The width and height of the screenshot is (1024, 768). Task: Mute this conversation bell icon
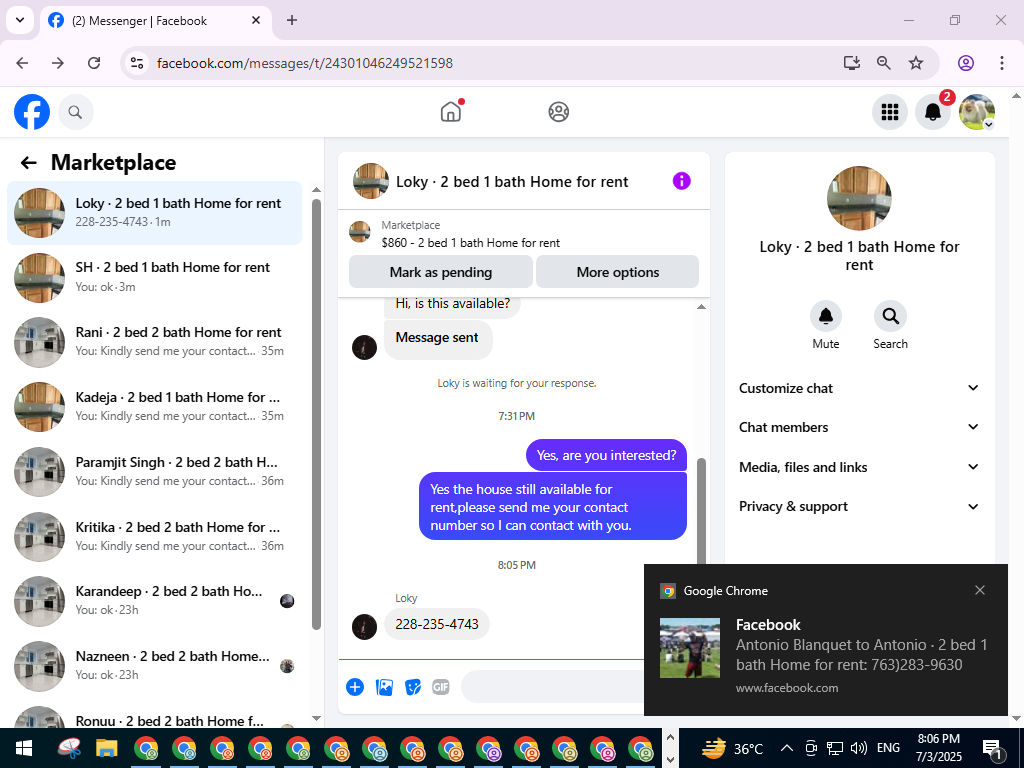pos(825,316)
